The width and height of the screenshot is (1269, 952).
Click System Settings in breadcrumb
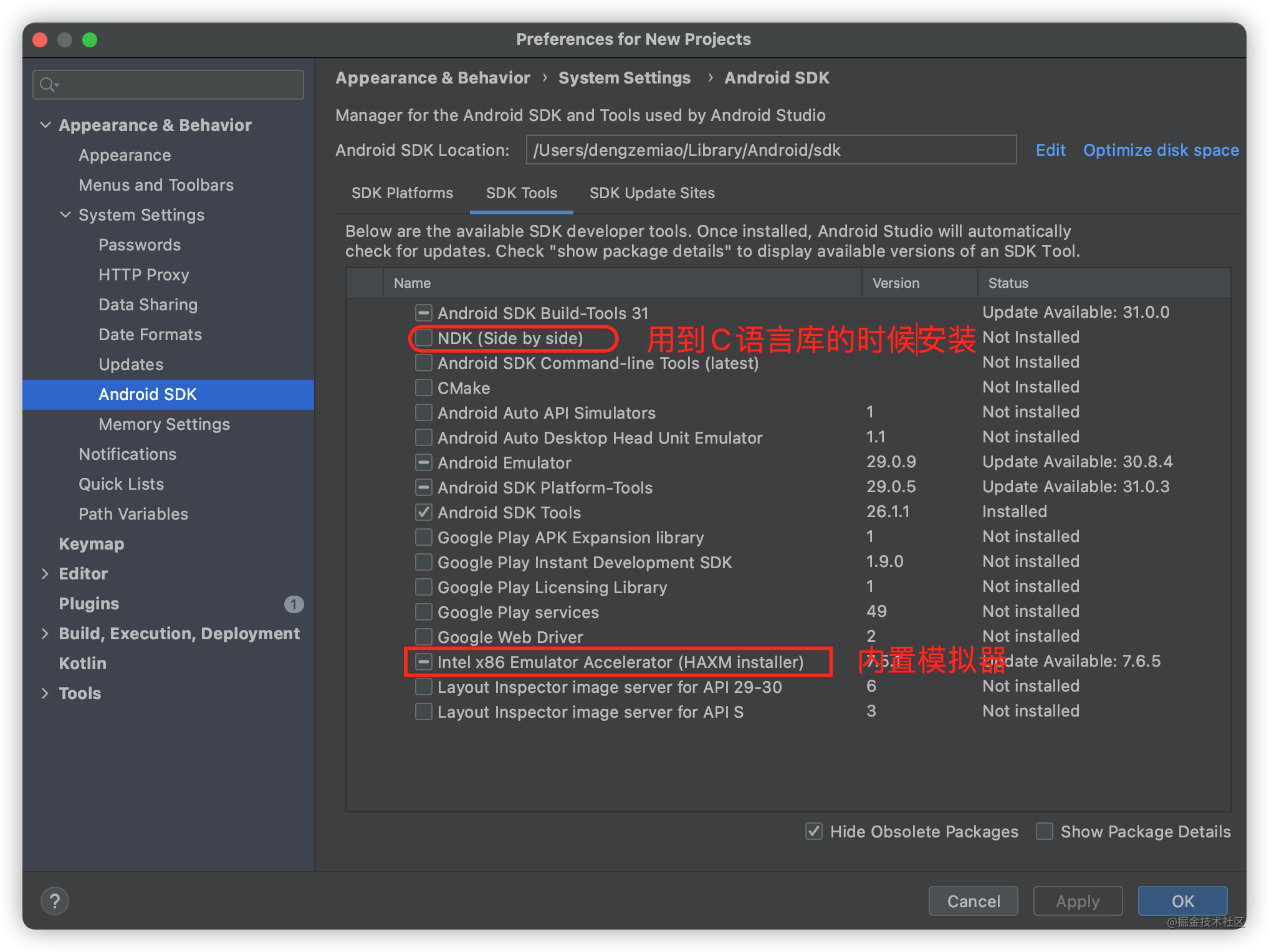pos(625,78)
